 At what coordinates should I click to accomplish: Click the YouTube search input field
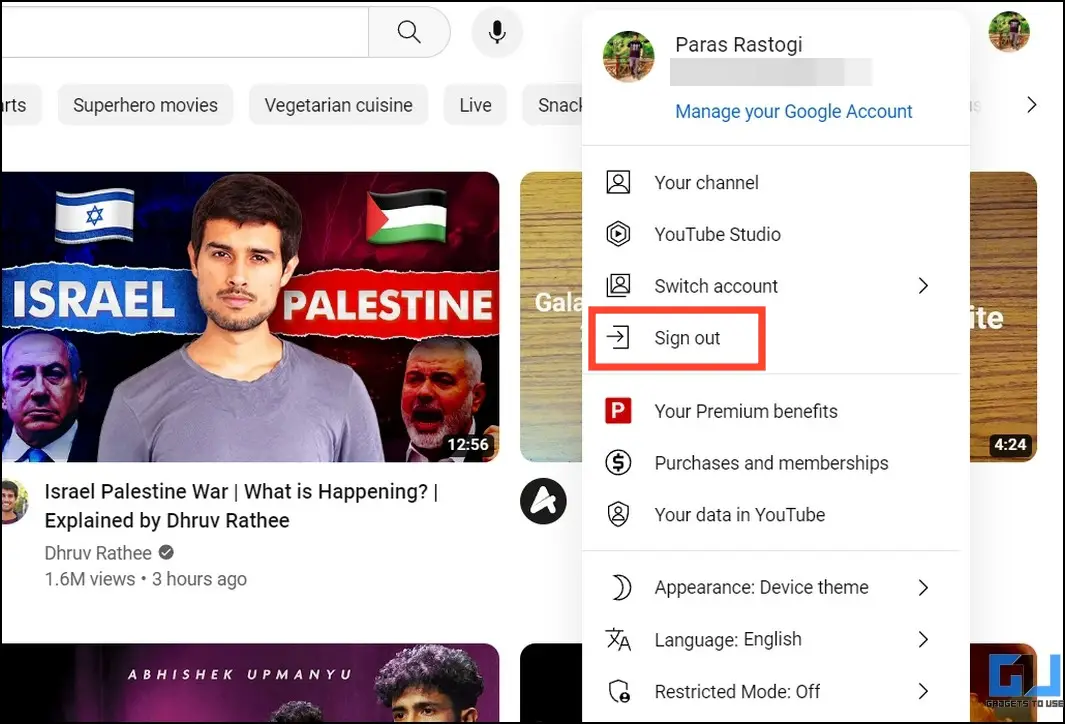(x=185, y=31)
